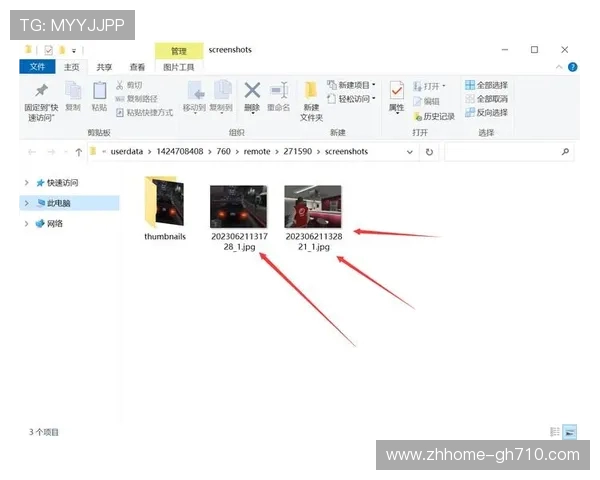Open Quick Access Toolbar customize arrow

pos(74,51)
